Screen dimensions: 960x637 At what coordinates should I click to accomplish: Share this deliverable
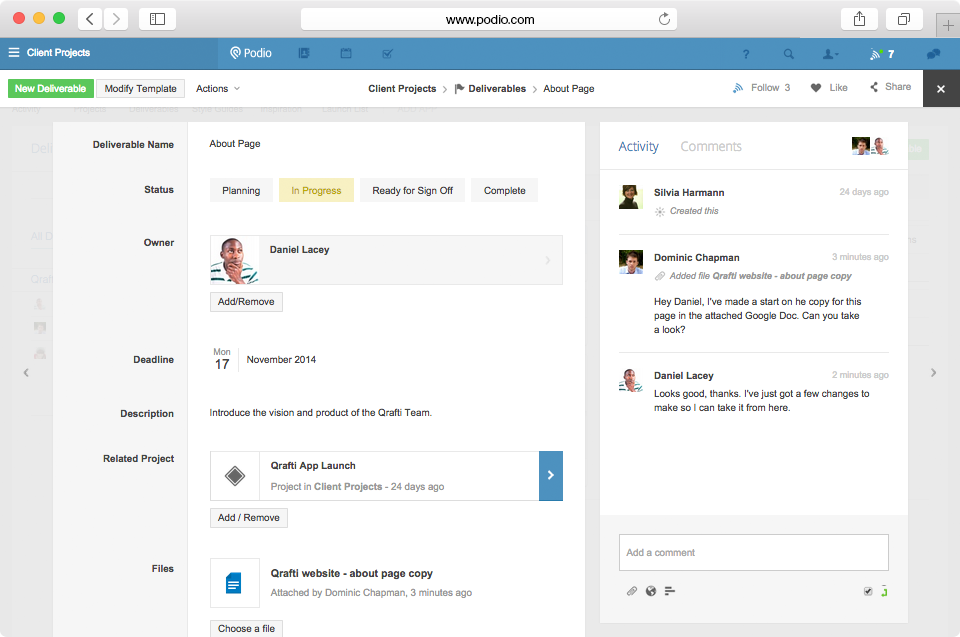point(890,87)
